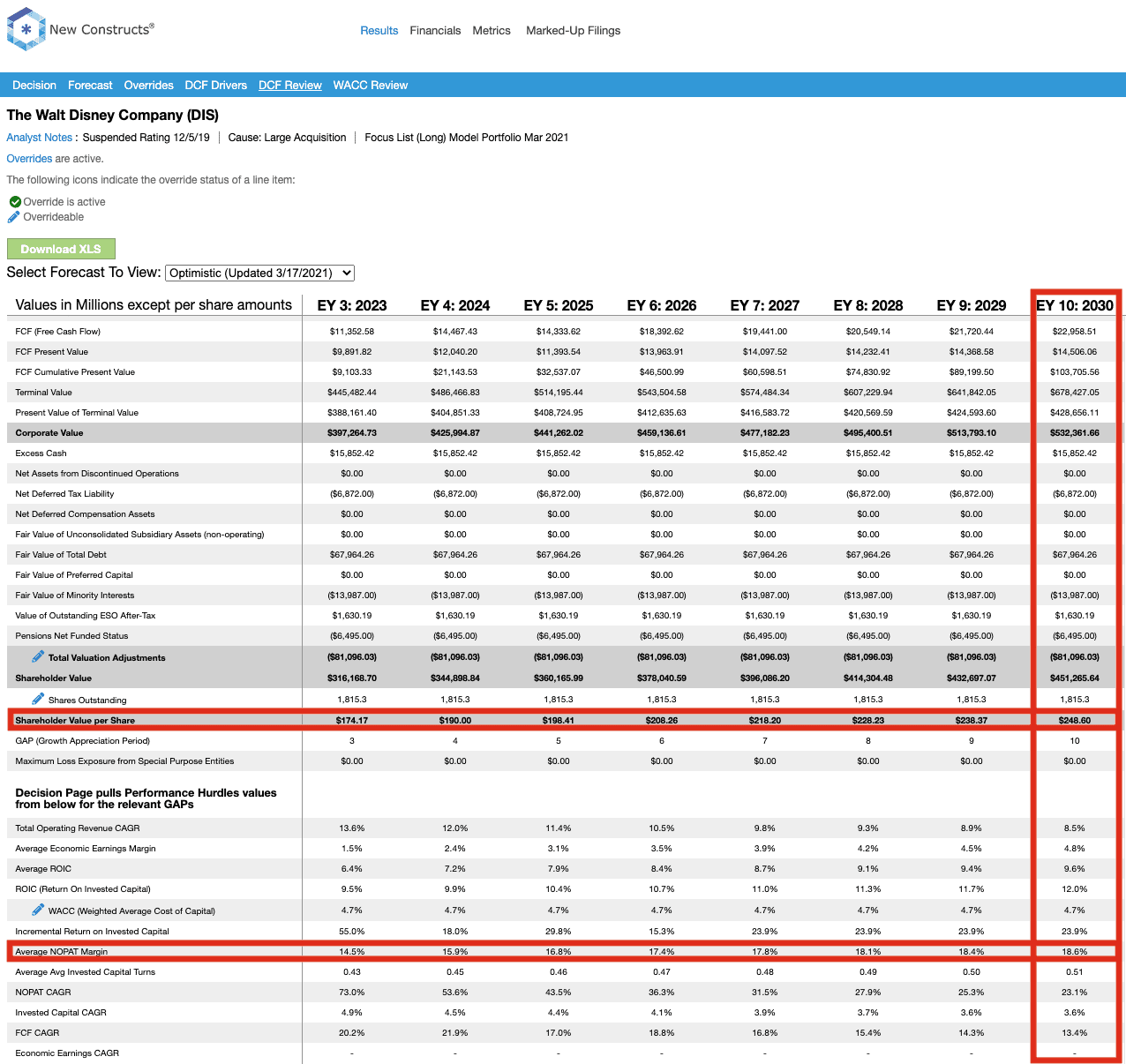Screen dimensions: 1126x1064
Task: Click the 'EY 9: 2029' column header
Action: [972, 305]
